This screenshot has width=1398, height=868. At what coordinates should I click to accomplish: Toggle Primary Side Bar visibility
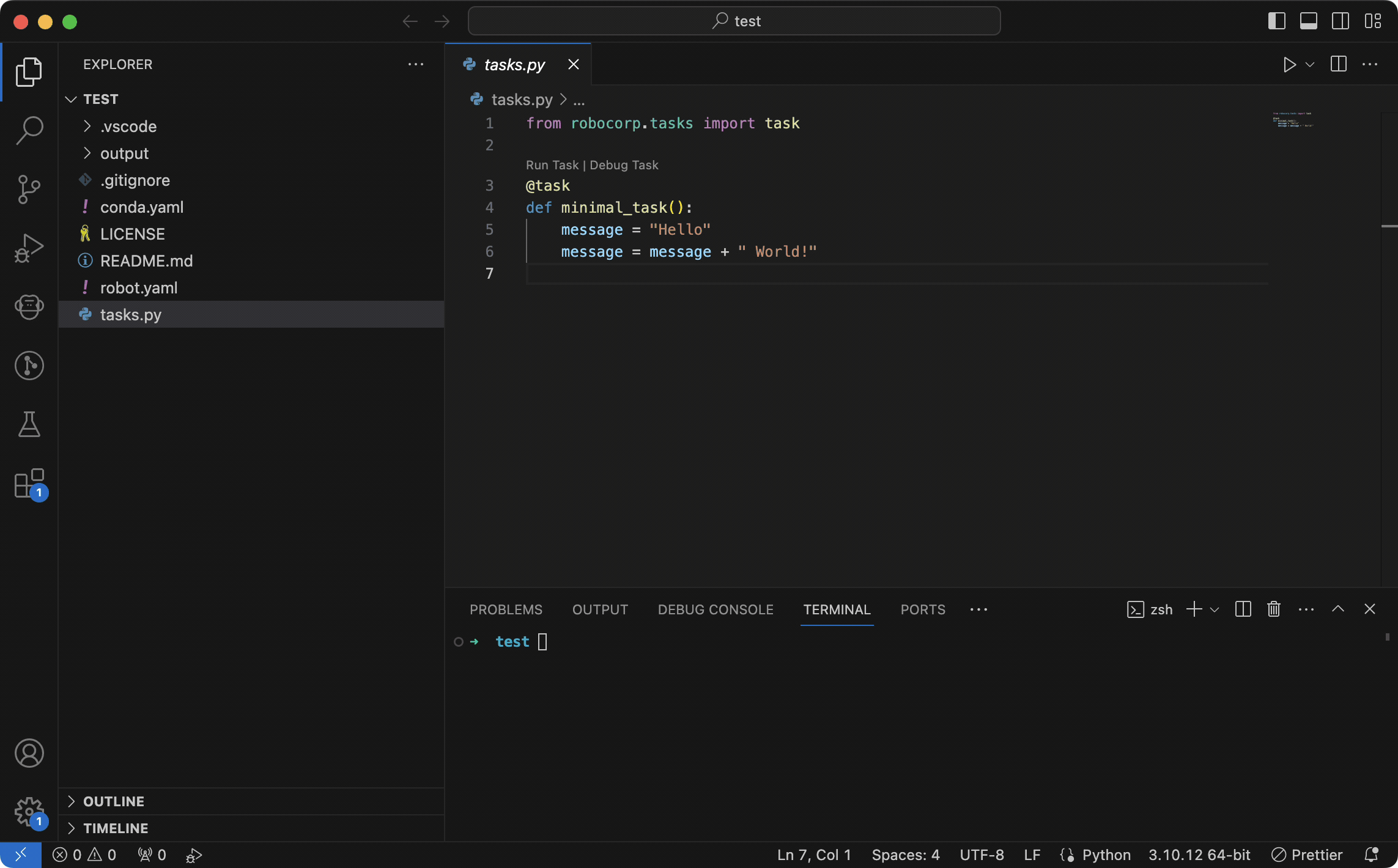point(1276,21)
